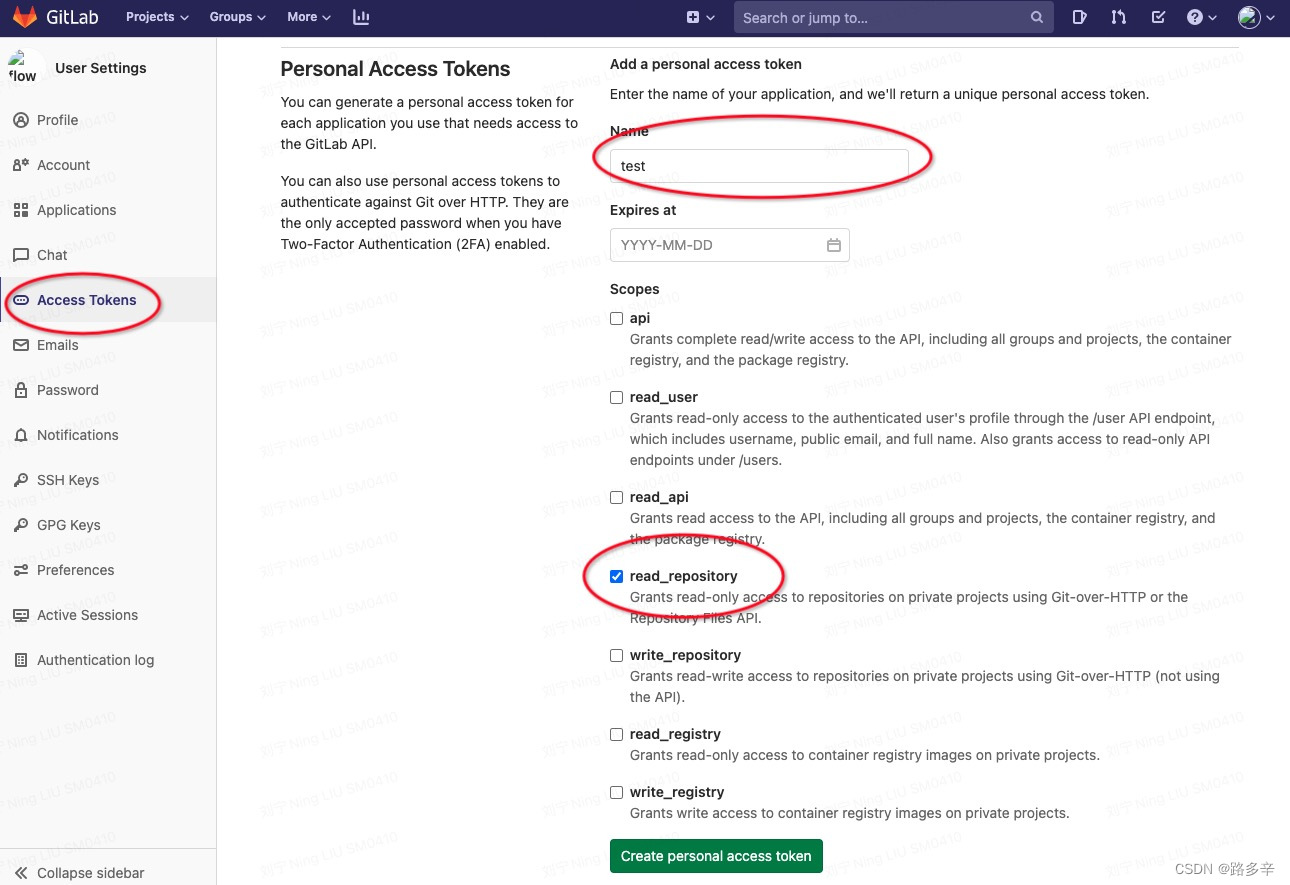Image resolution: width=1290 pixels, height=885 pixels.
Task: Click the issues icon in the top bar
Action: tap(1079, 17)
